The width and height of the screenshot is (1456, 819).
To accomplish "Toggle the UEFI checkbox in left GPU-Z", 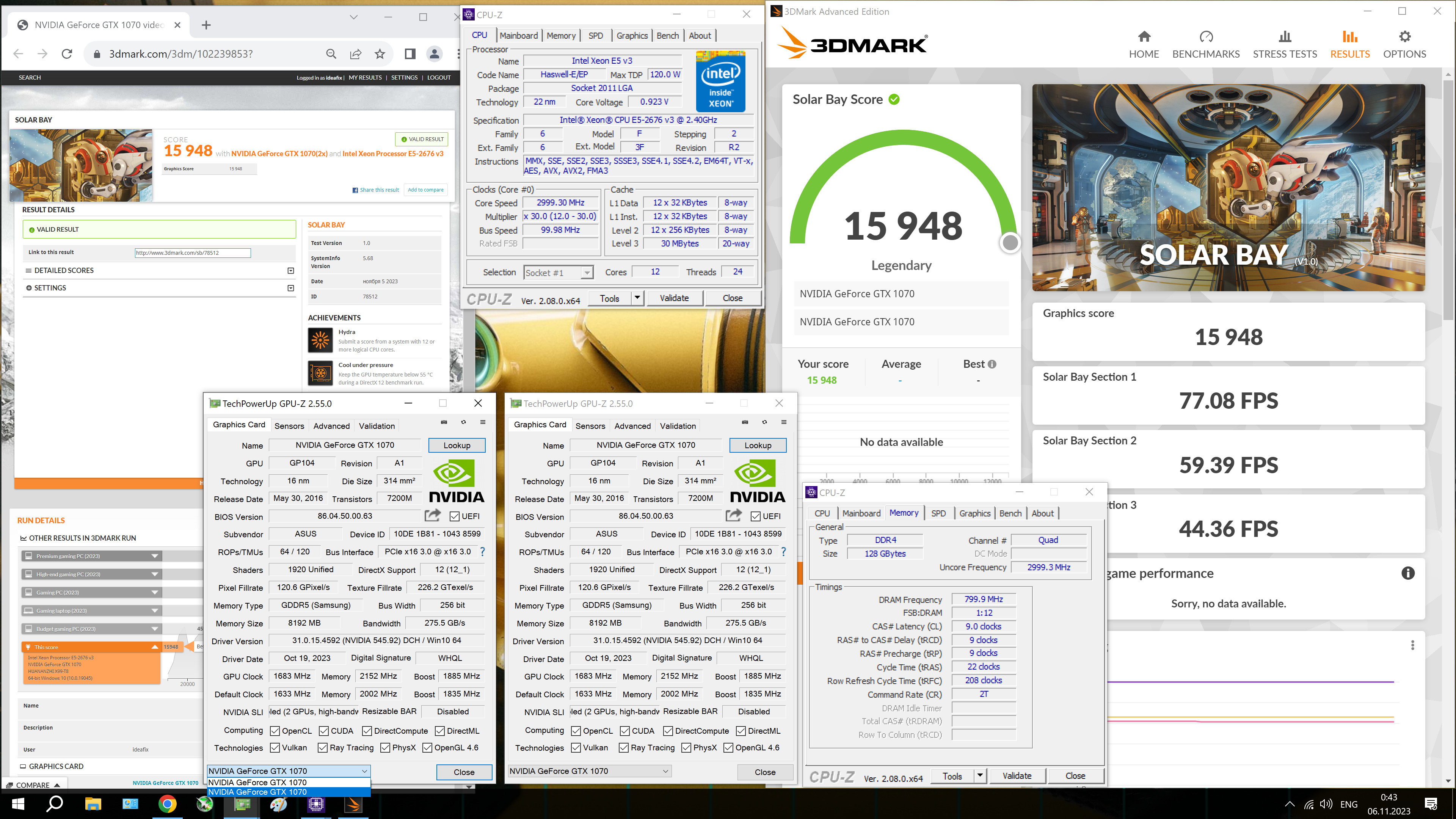I will [455, 516].
